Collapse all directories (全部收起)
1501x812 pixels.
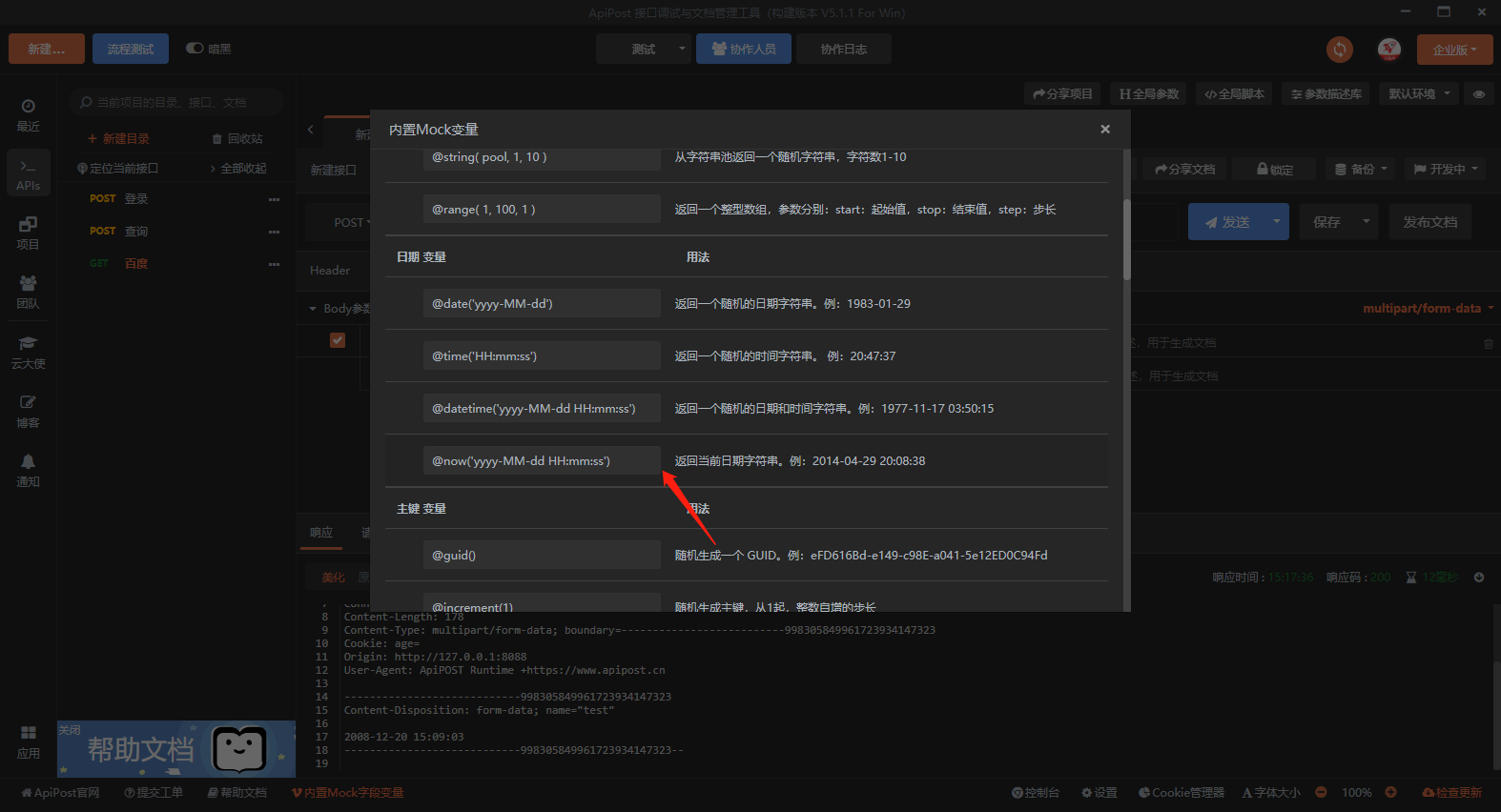click(238, 168)
